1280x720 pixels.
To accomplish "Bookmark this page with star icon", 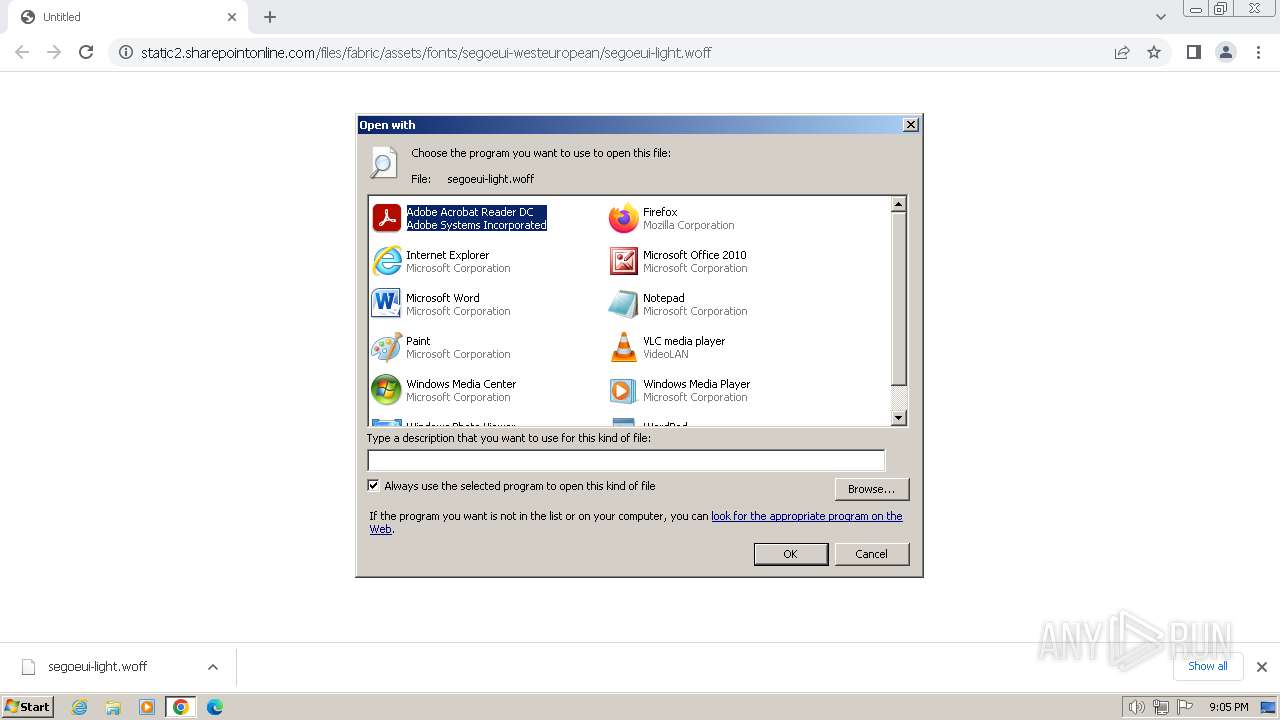I will 1154,52.
